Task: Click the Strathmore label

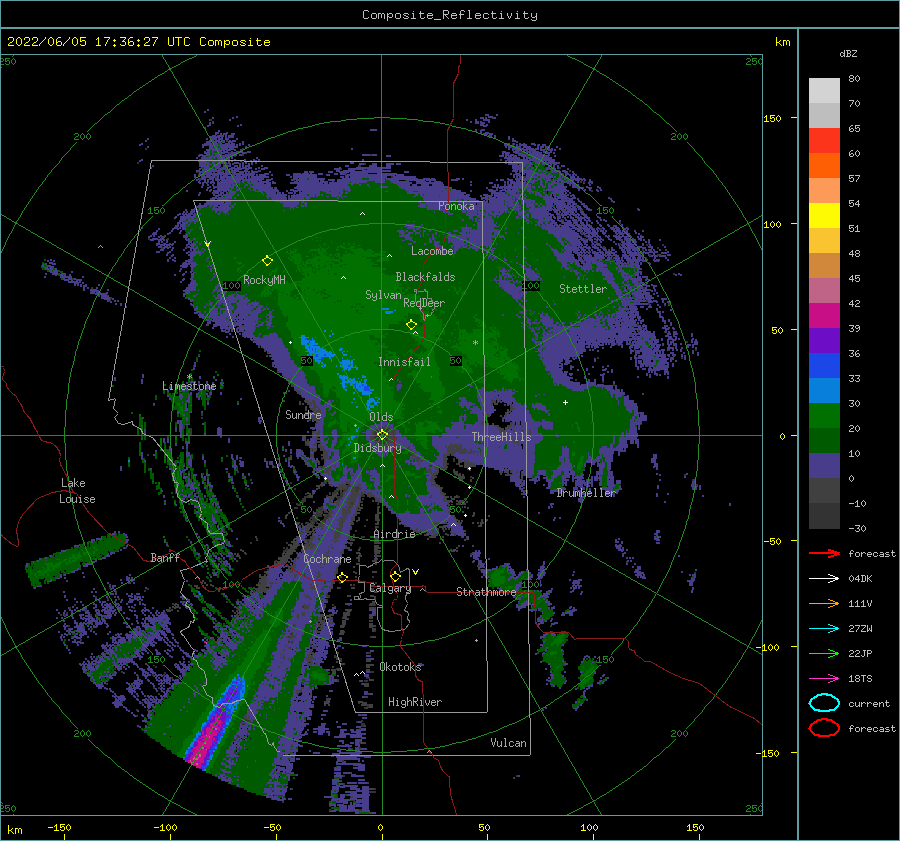Action: 486,592
